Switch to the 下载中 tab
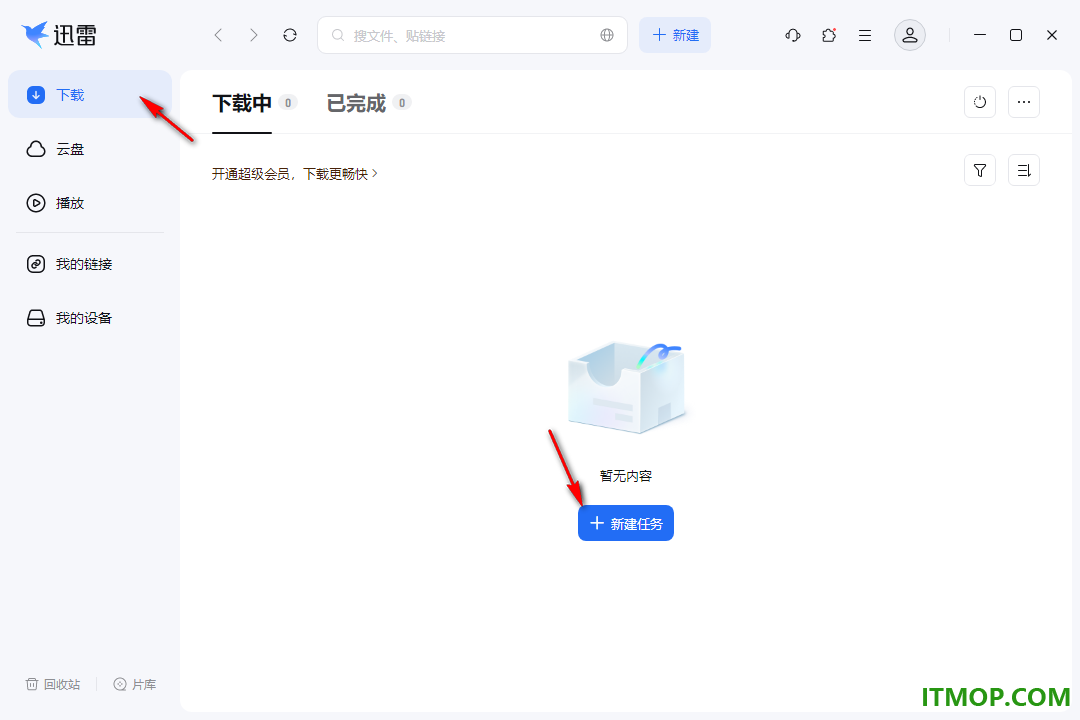The image size is (1080, 720). [242, 103]
